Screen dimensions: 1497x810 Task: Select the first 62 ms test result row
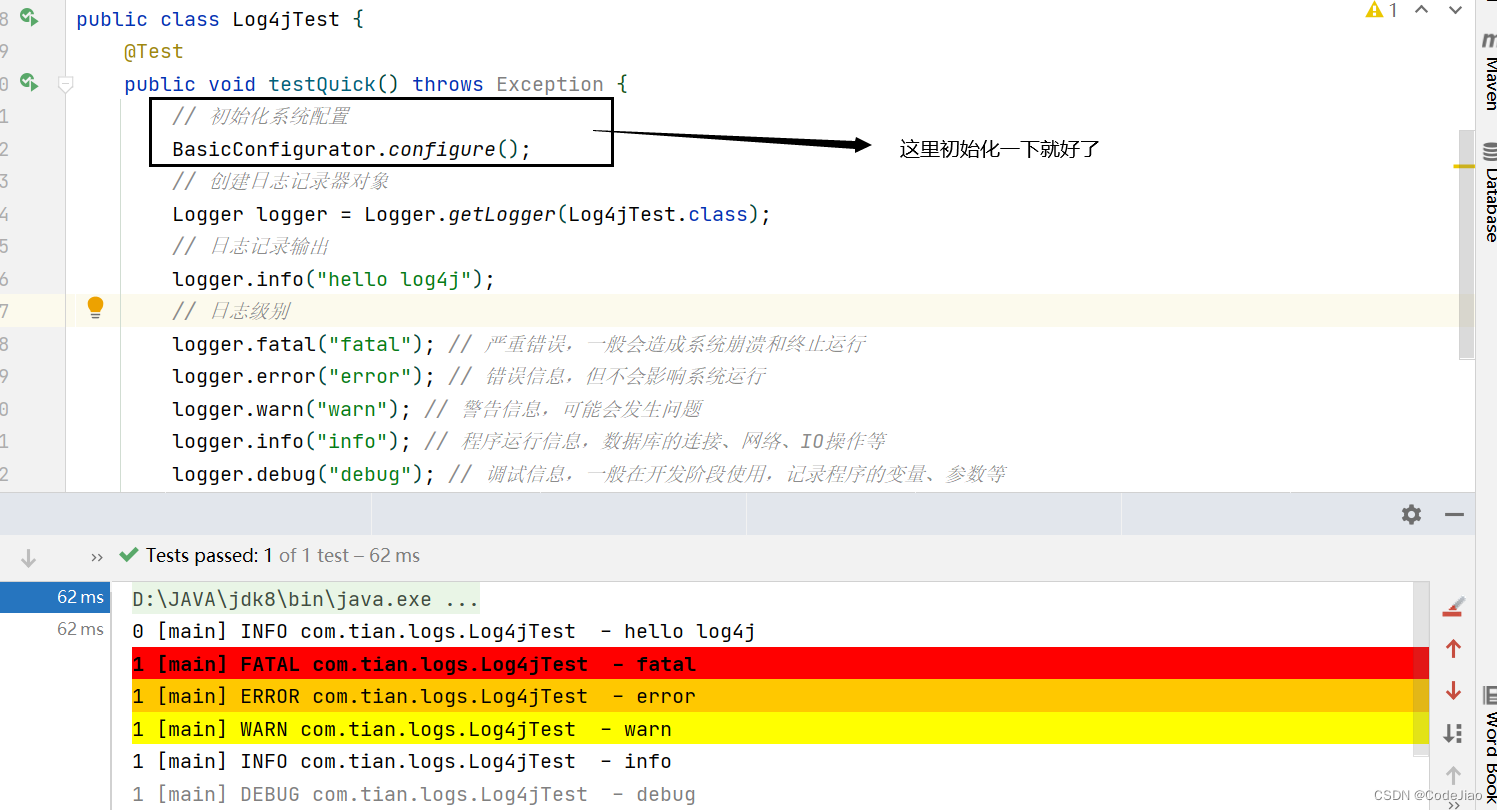(x=55, y=597)
